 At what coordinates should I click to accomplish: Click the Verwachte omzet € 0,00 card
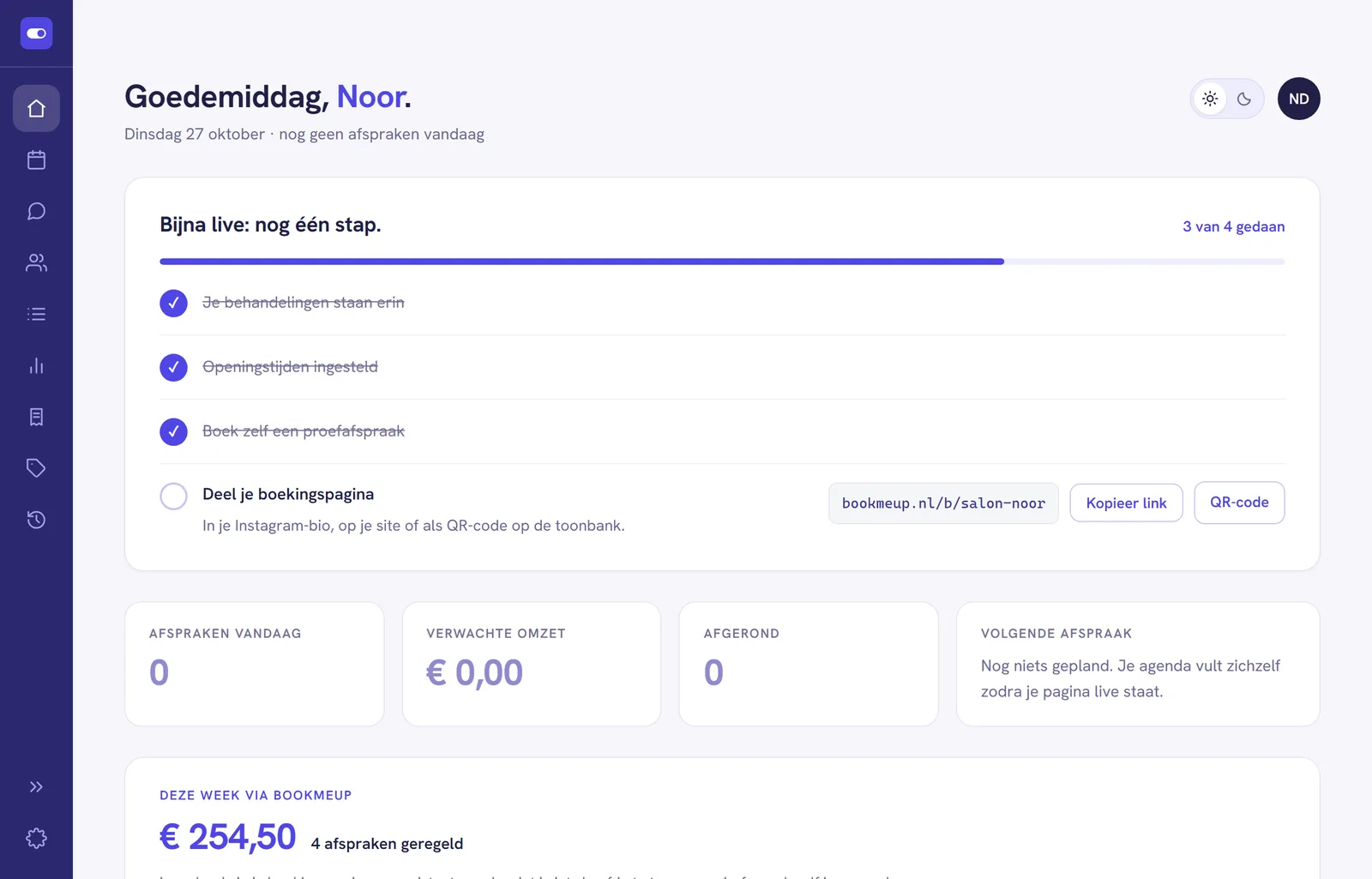532,664
